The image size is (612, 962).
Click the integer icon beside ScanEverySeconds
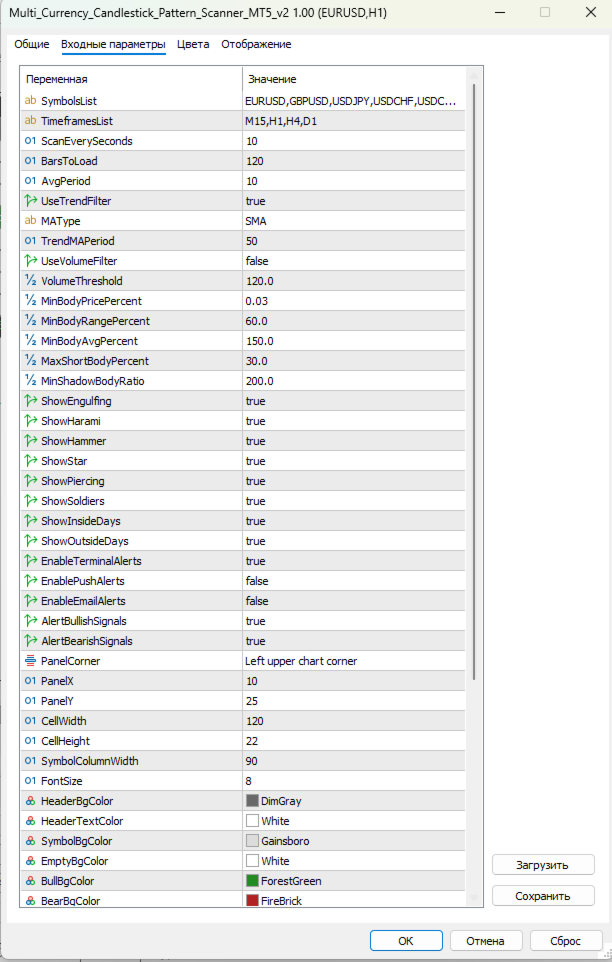30,141
